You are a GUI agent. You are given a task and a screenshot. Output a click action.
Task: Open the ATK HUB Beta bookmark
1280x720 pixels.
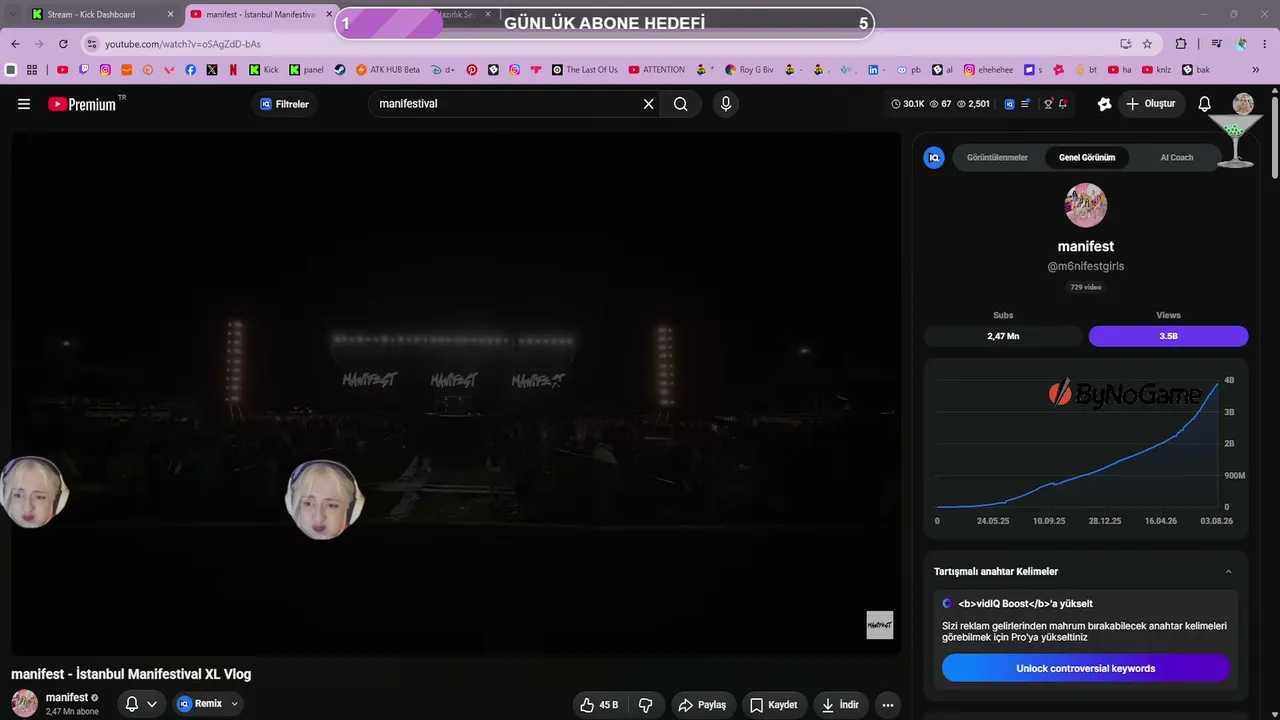coord(387,70)
